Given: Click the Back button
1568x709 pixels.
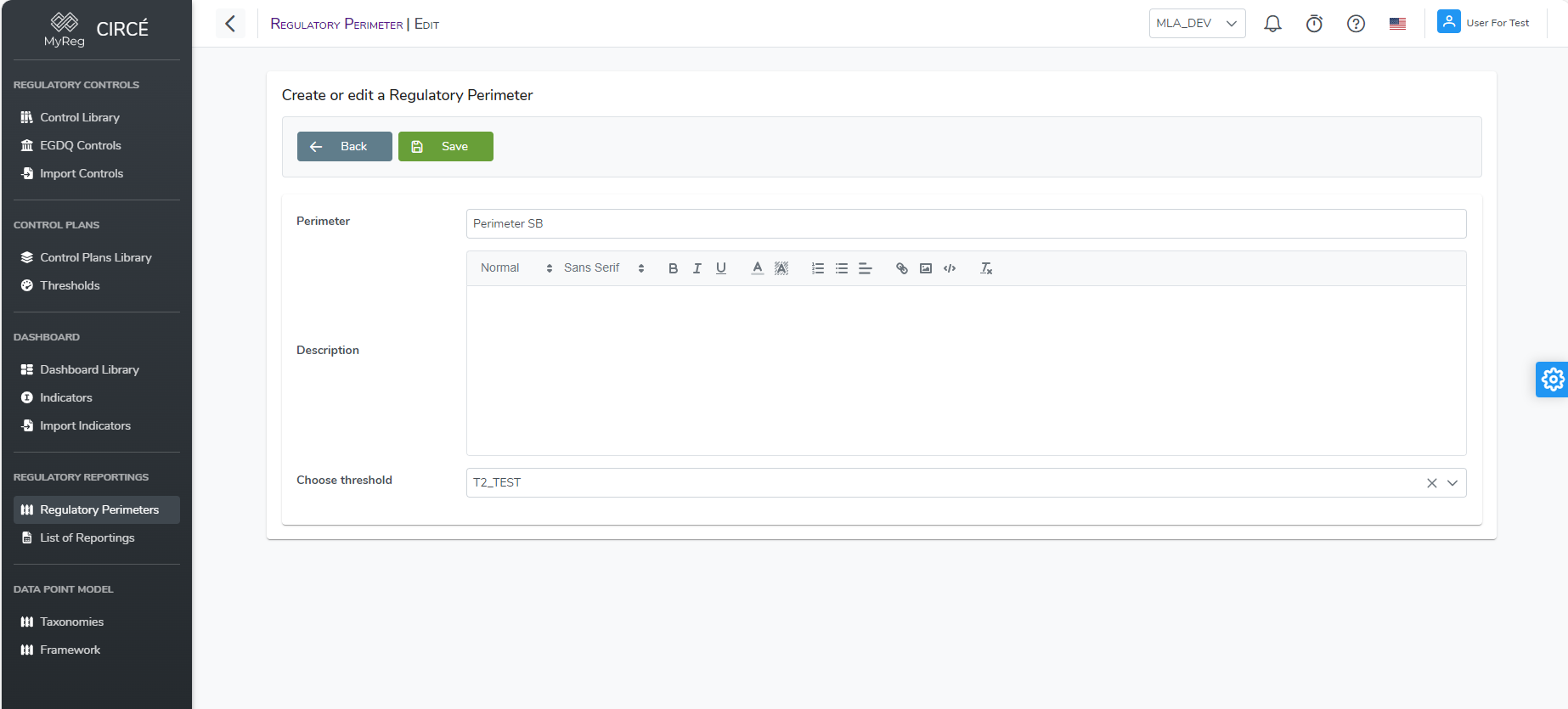Looking at the screenshot, I should [344, 146].
